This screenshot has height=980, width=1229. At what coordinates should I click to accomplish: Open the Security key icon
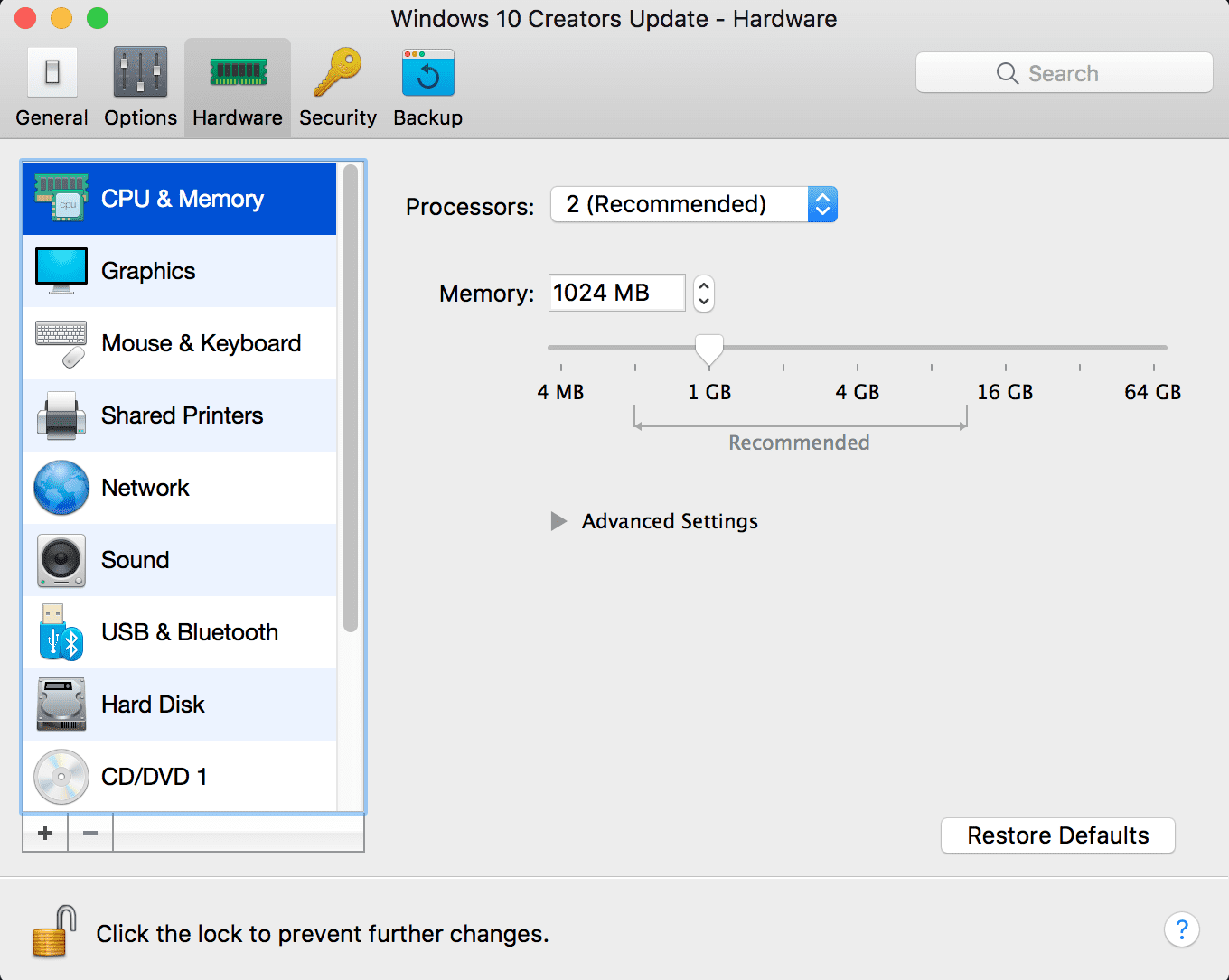click(337, 71)
